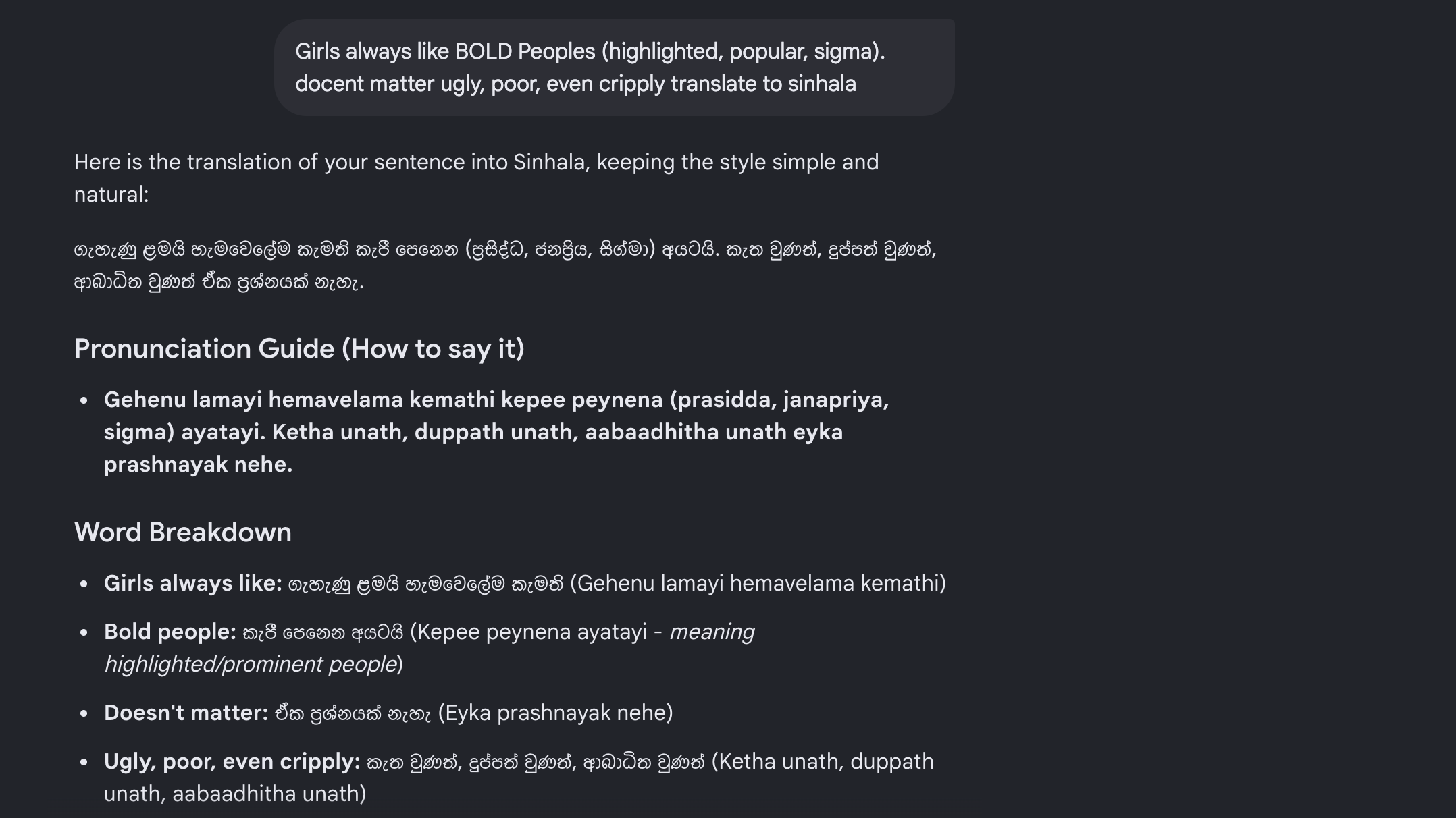Click 'translate to sinhala' in the prompt
Screen dimensions: 1456x818
(763, 84)
